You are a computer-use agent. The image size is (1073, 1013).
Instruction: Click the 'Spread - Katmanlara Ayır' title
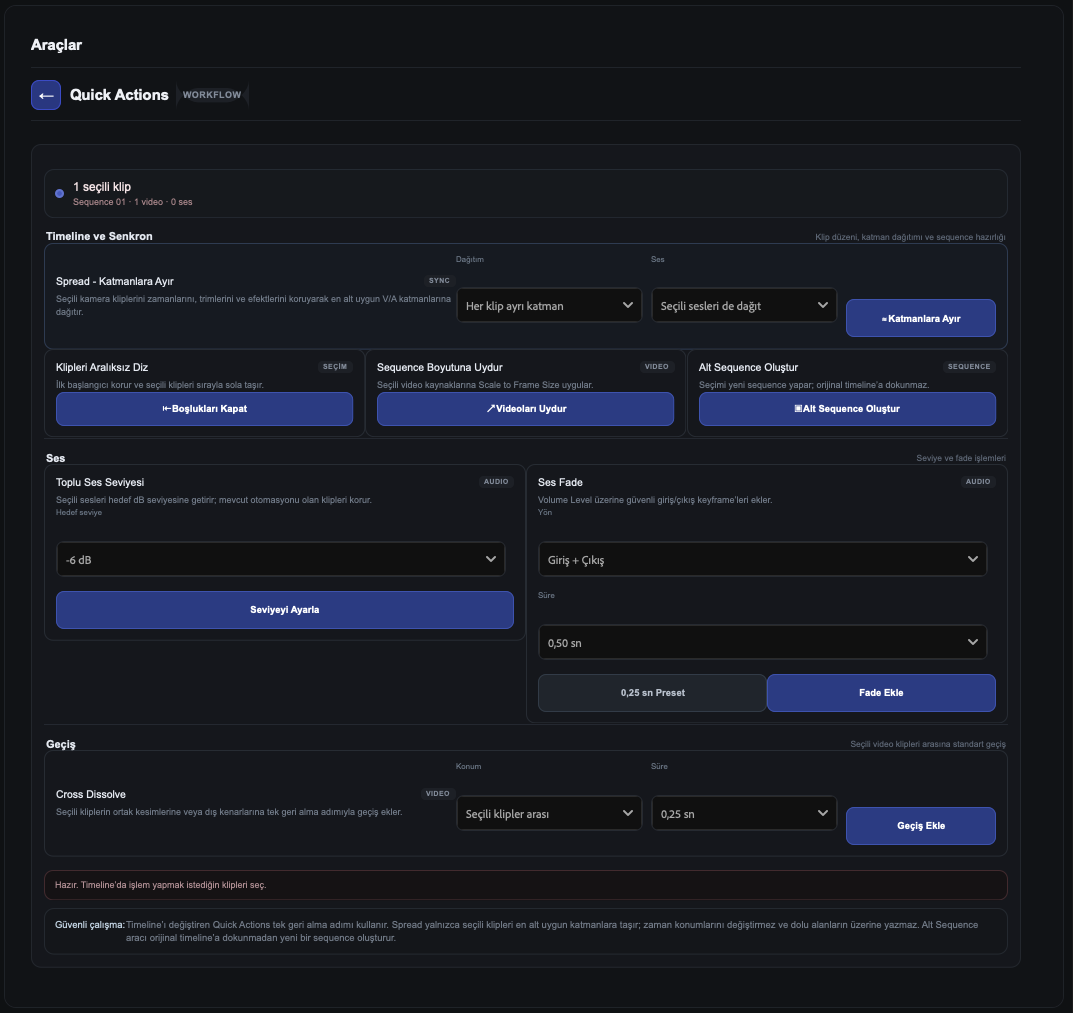point(115,281)
